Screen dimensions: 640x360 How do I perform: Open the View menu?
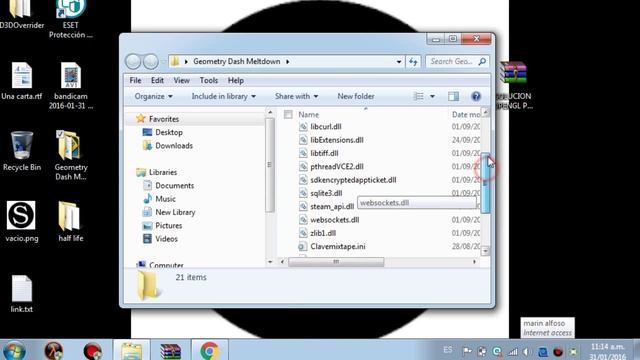pos(181,80)
